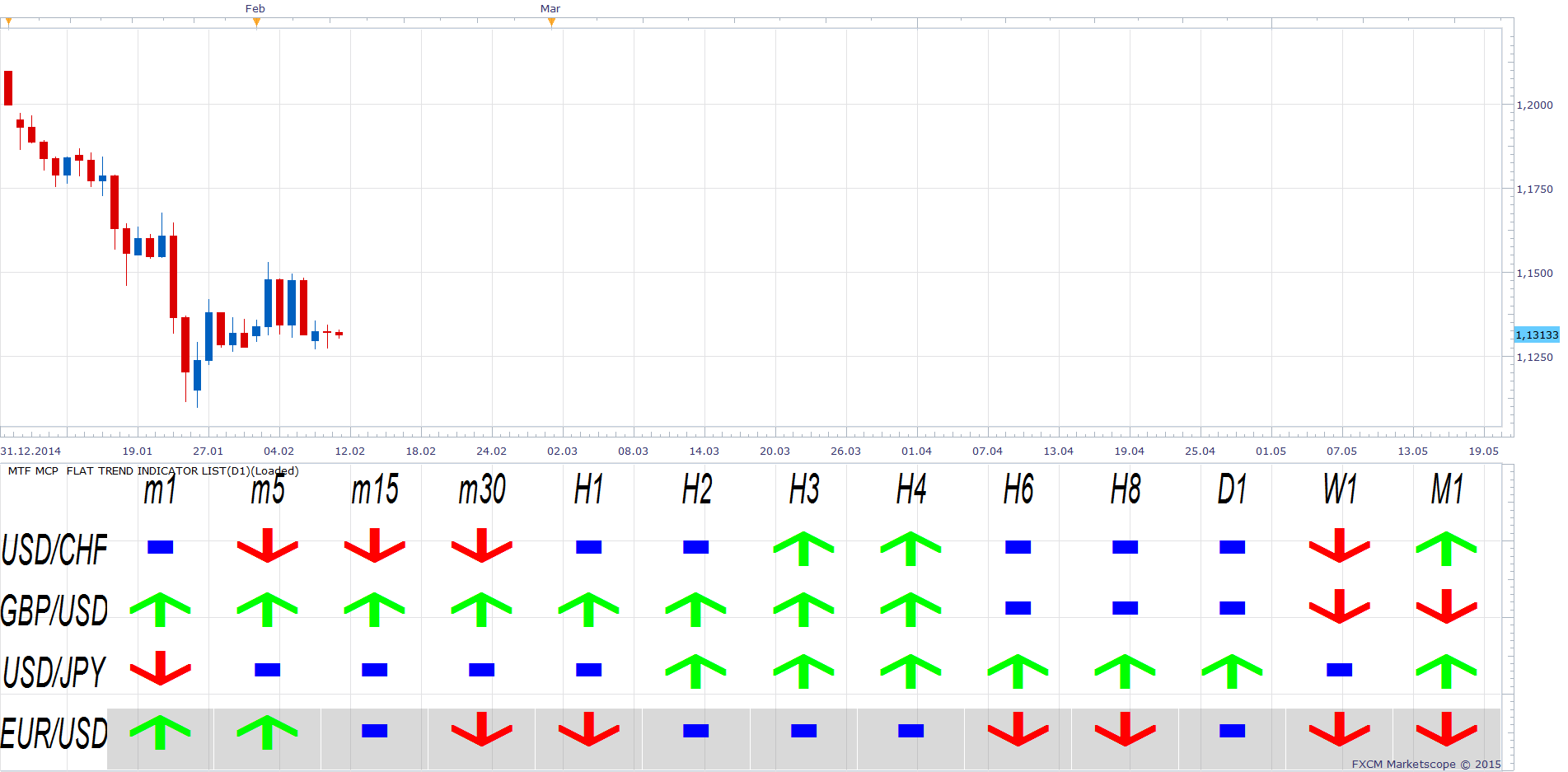Click the USD/CHF row label

point(54,550)
